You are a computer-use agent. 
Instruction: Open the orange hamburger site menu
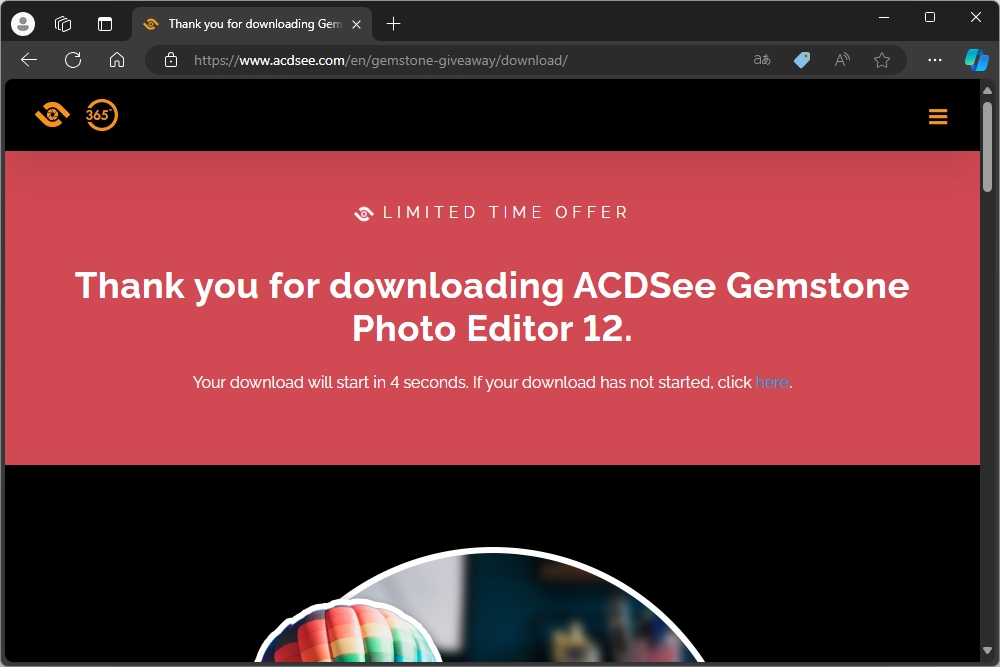[938, 117]
